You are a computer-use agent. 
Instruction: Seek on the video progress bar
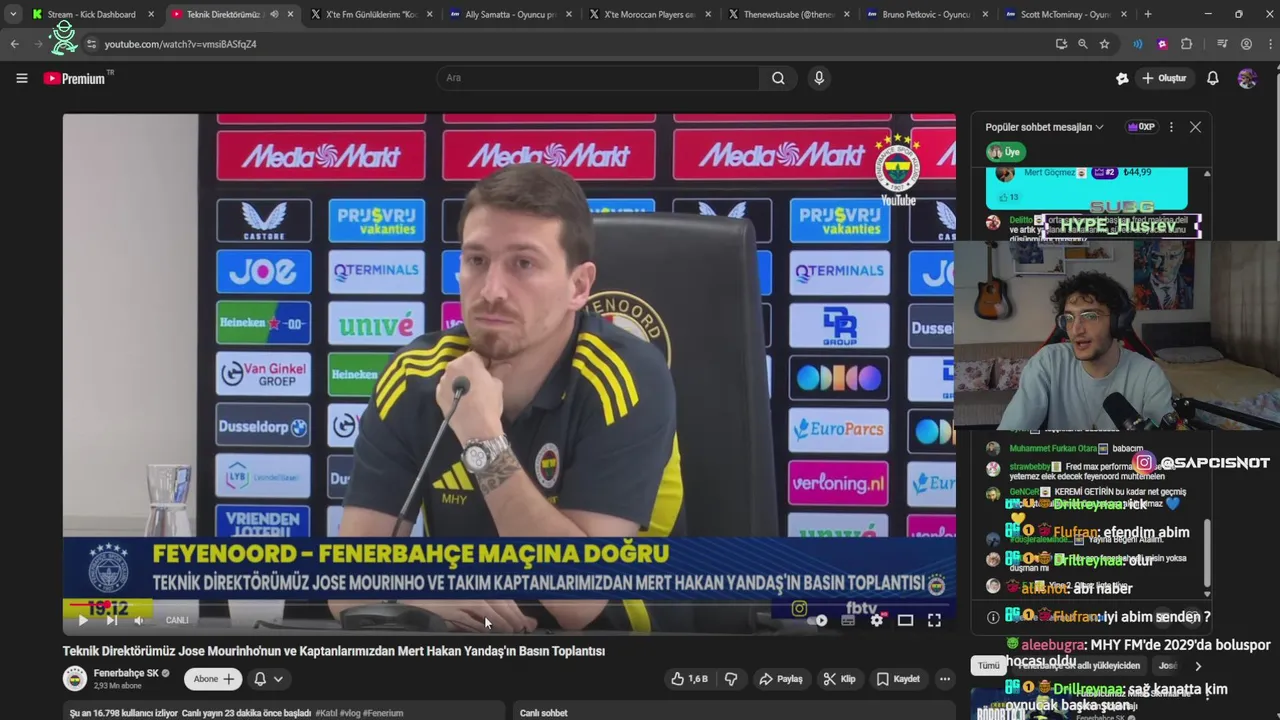(x=508, y=603)
